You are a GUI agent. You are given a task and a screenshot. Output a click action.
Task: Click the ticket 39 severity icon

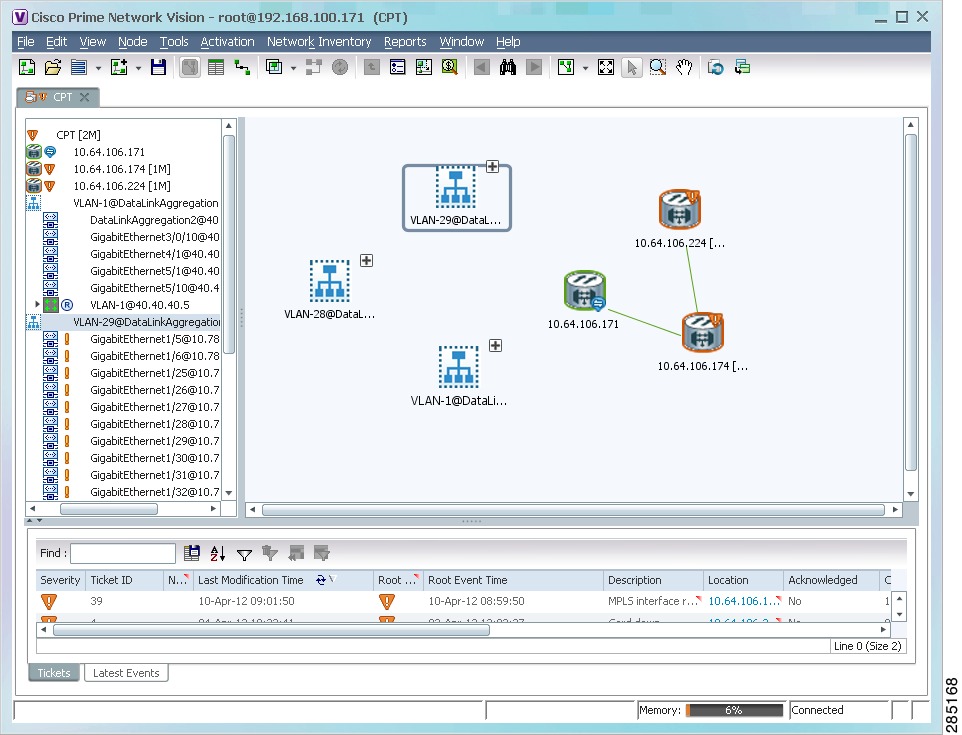(48, 601)
